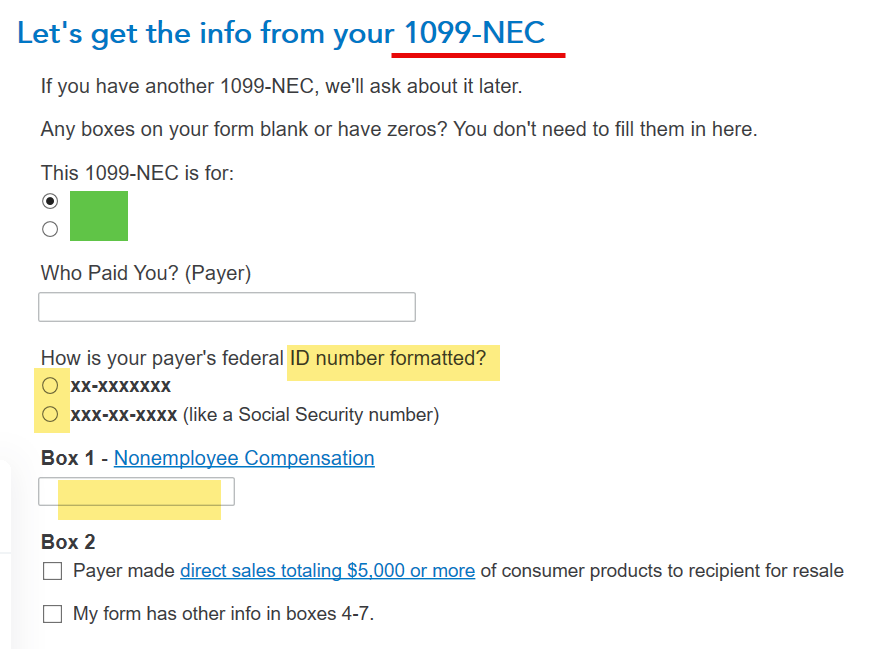Image resolution: width=875 pixels, height=649 pixels.
Task: Click the "(like a Social Security number)" label text
Action: 310,414
